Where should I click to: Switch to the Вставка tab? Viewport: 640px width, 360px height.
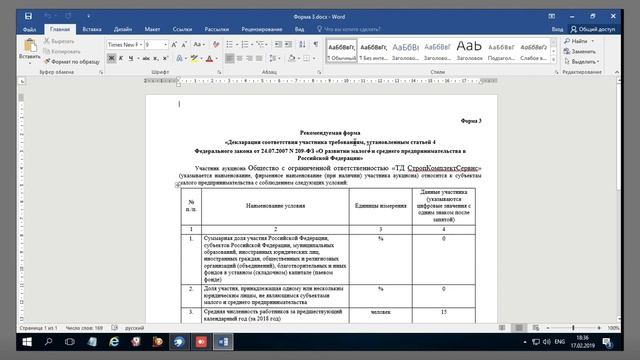[92, 29]
